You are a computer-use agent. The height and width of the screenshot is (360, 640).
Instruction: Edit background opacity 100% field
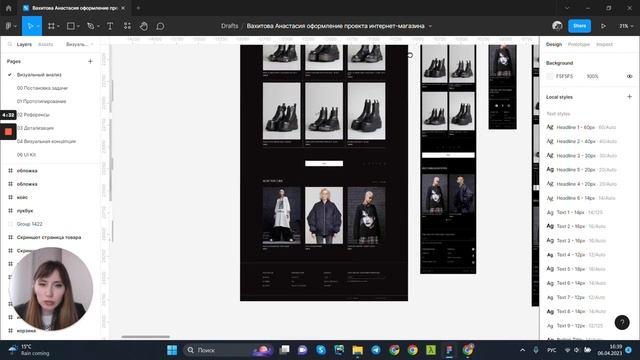[592, 76]
